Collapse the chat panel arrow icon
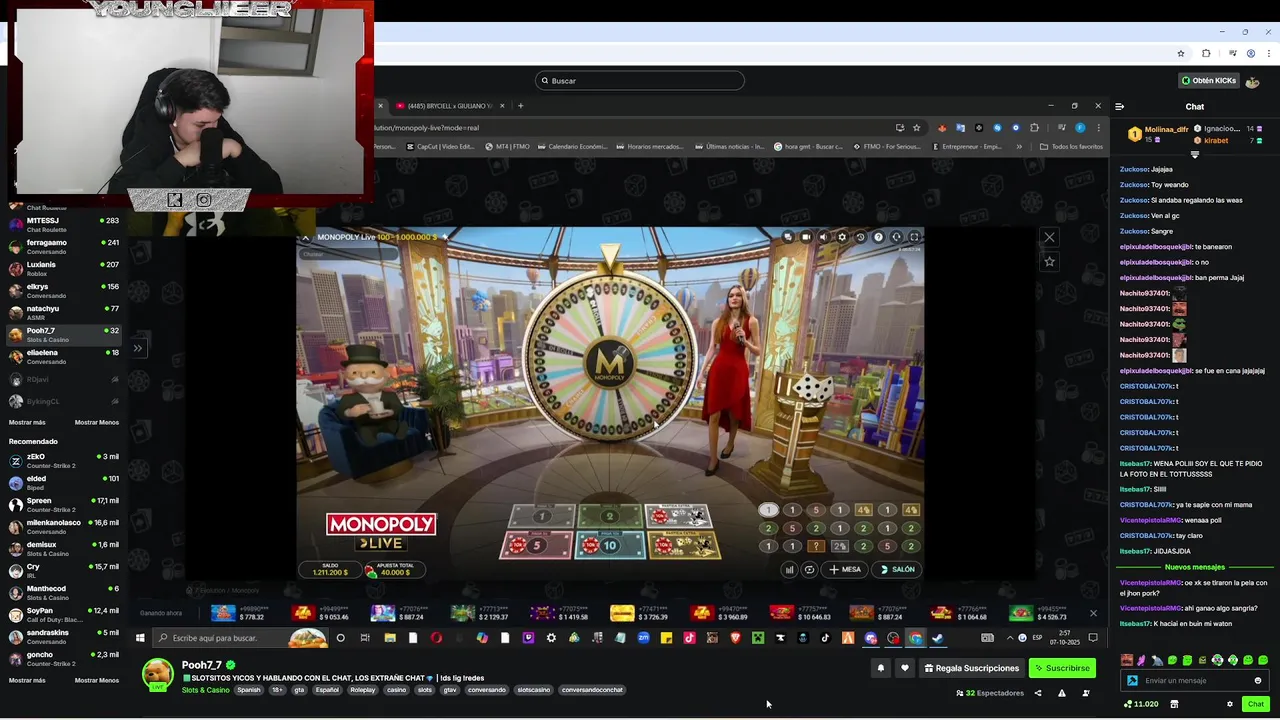The image size is (1280, 720). (1119, 106)
